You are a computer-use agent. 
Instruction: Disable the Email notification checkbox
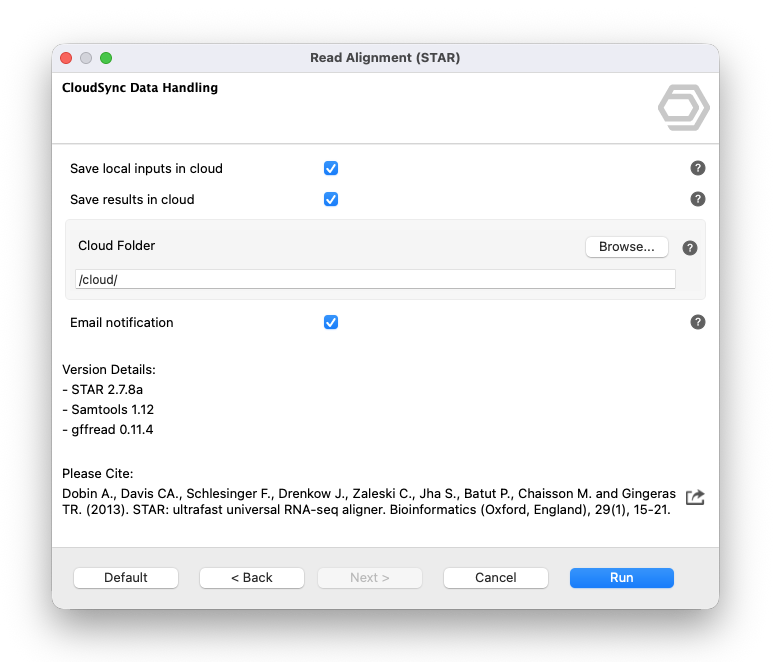click(331, 322)
